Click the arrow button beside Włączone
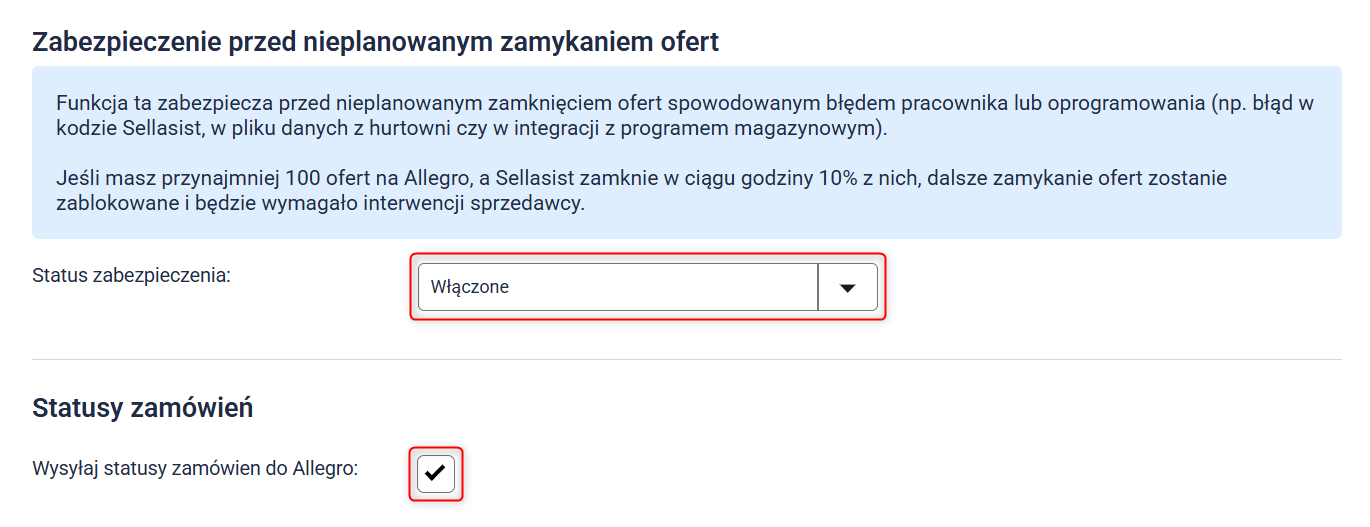This screenshot has width=1370, height=527. click(847, 287)
